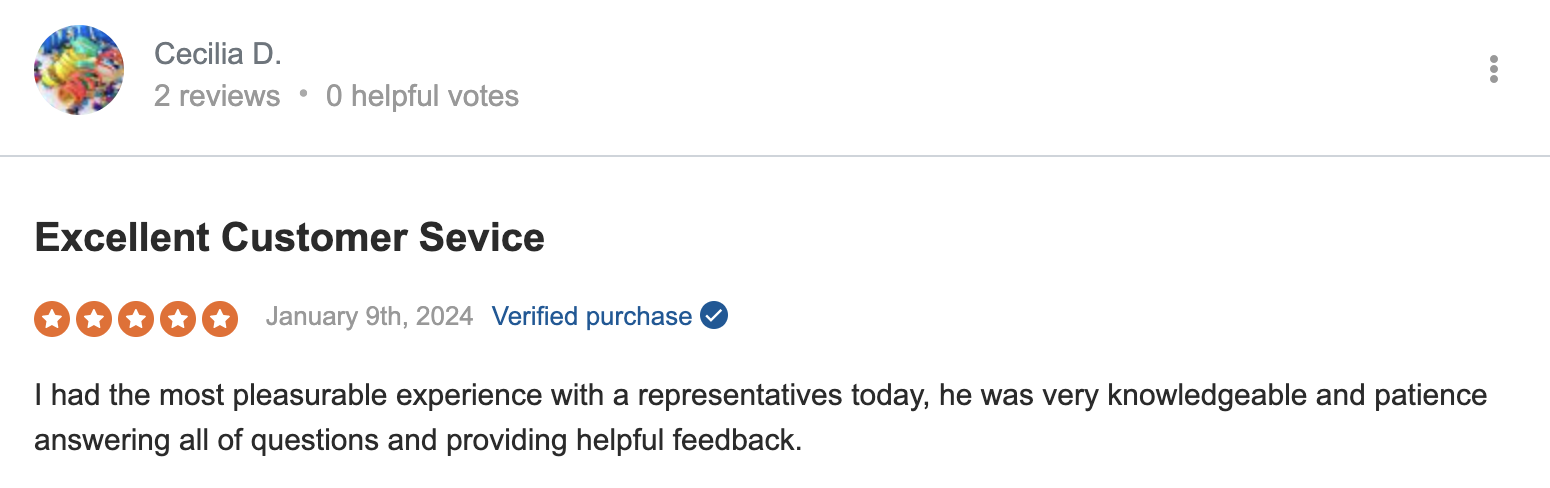This screenshot has width=1550, height=488.
Task: Click the second orange rating star
Action: pyautogui.click(x=94, y=319)
